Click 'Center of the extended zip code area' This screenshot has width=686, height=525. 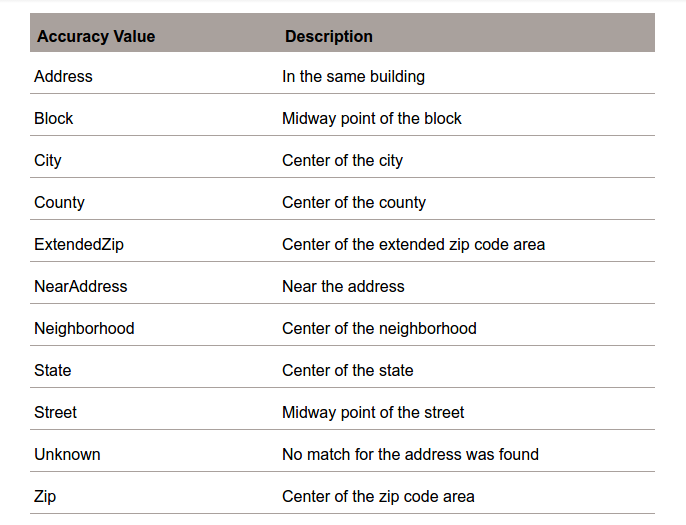tap(413, 244)
